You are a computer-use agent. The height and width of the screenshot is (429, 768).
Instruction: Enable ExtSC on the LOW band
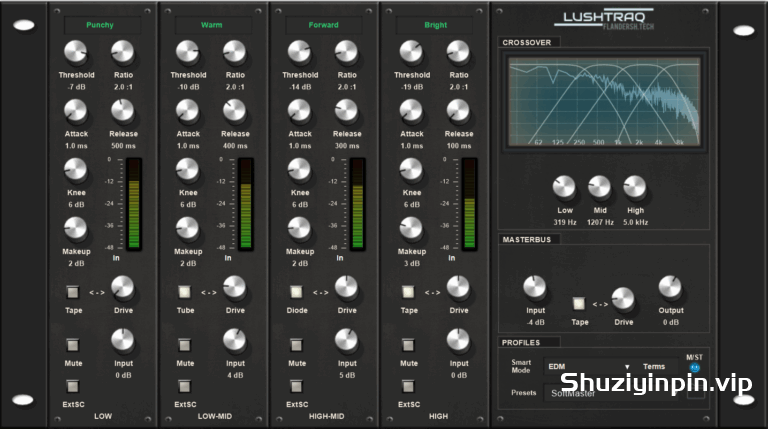coord(72,386)
